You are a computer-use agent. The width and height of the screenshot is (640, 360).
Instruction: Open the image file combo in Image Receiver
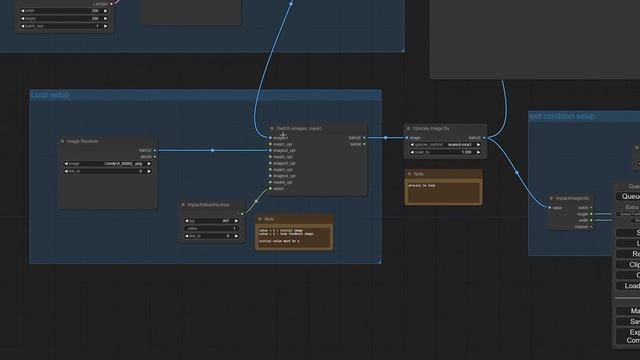pos(108,164)
